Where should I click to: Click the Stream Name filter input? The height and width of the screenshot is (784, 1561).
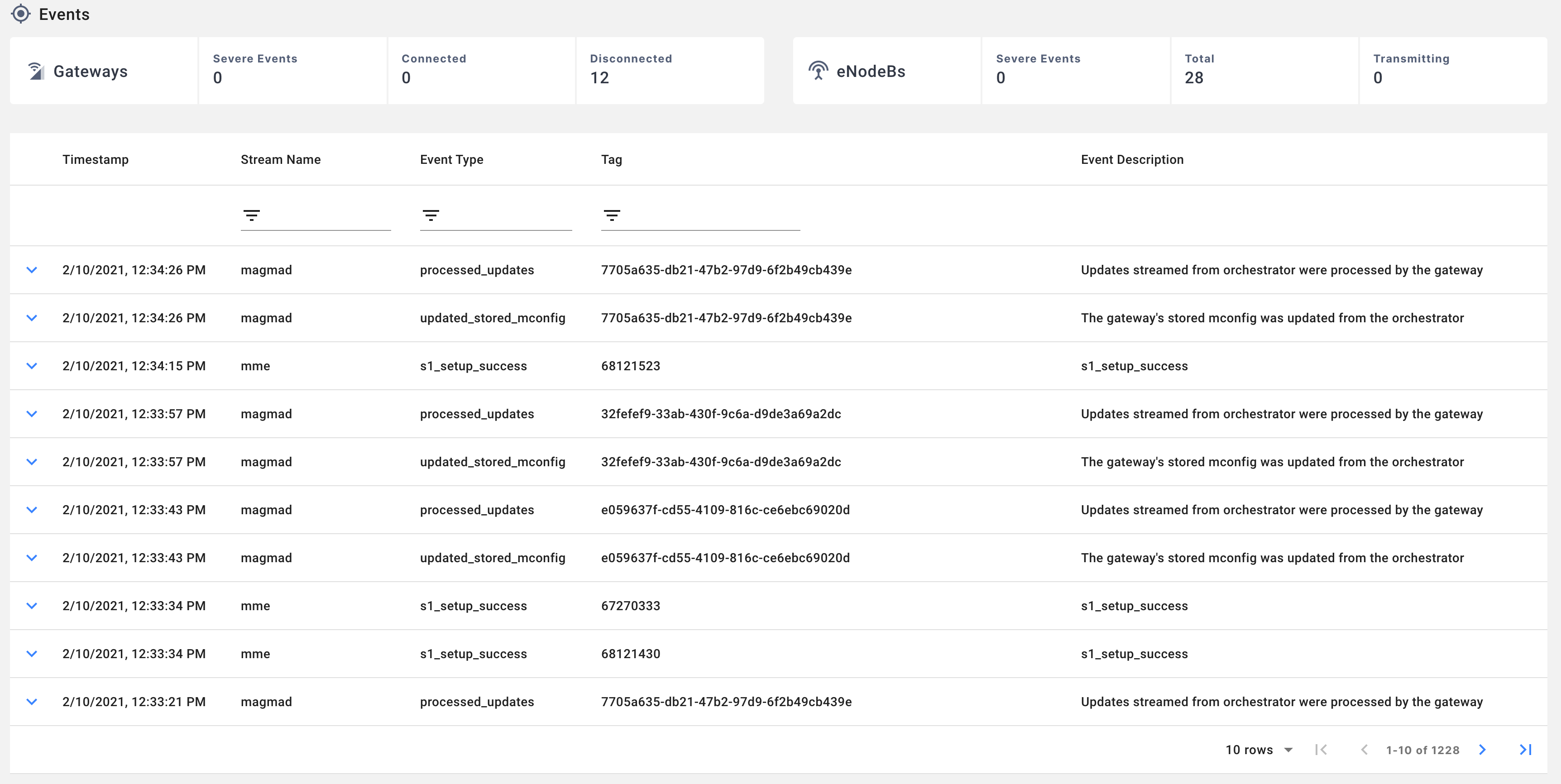pos(327,216)
